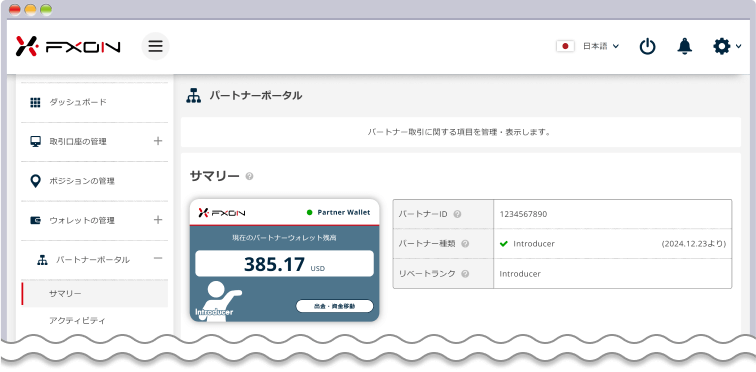The width and height of the screenshot is (756, 372).
Task: Click the Japan flag icon
Action: coord(565,46)
